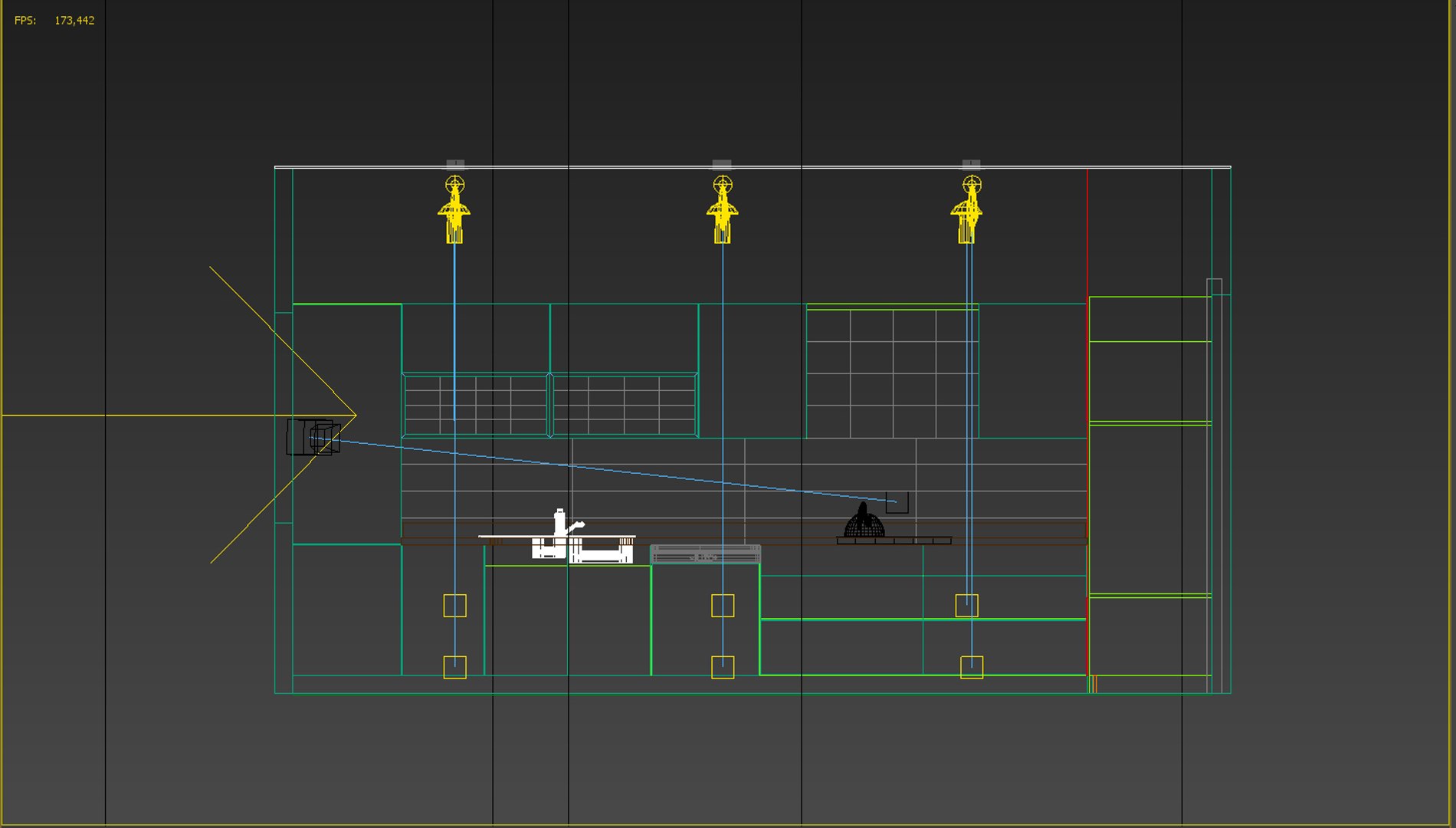
Task: Select the black dome-shaped object on countertop
Action: (864, 521)
